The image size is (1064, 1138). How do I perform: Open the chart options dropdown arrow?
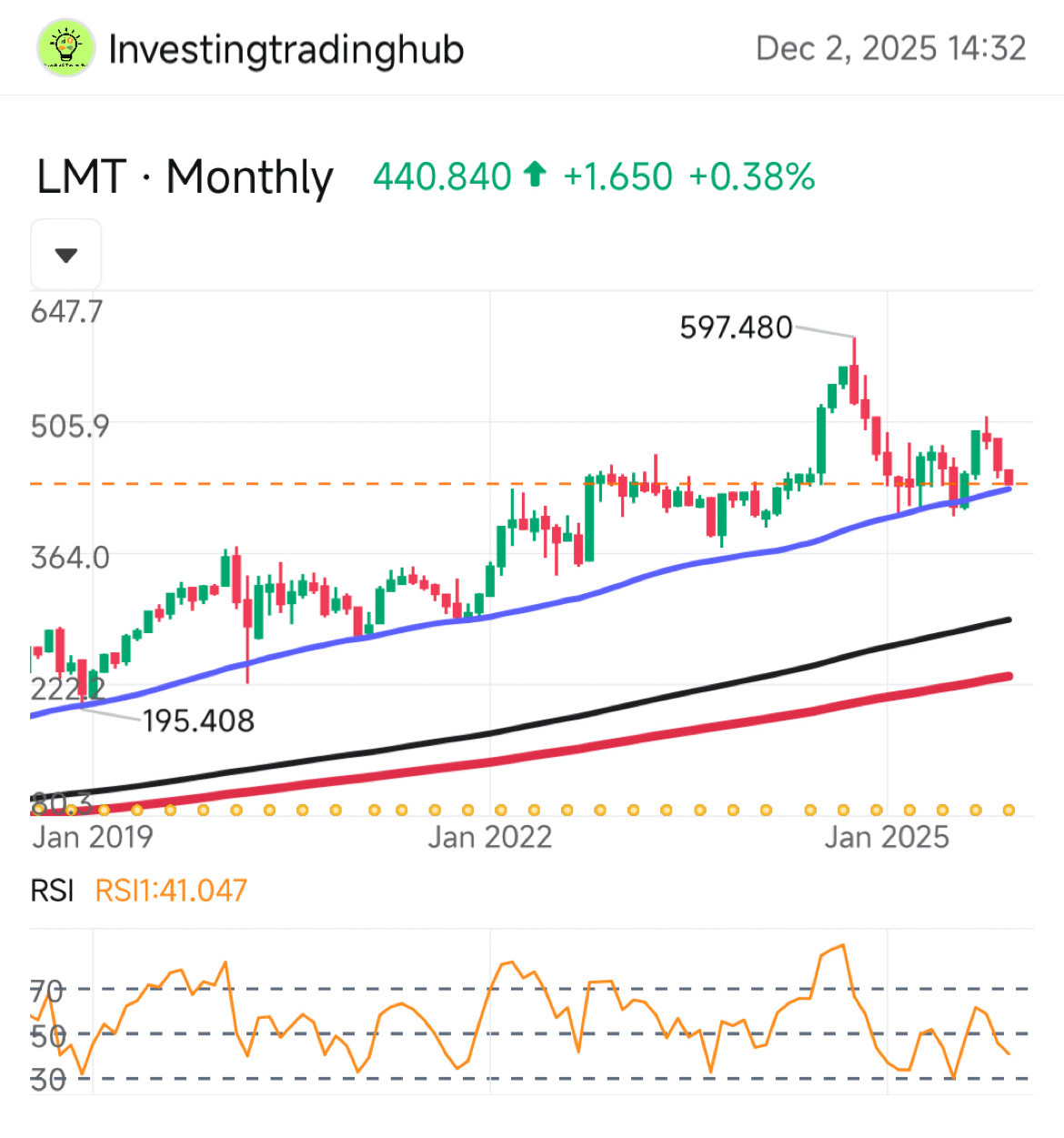click(x=65, y=255)
